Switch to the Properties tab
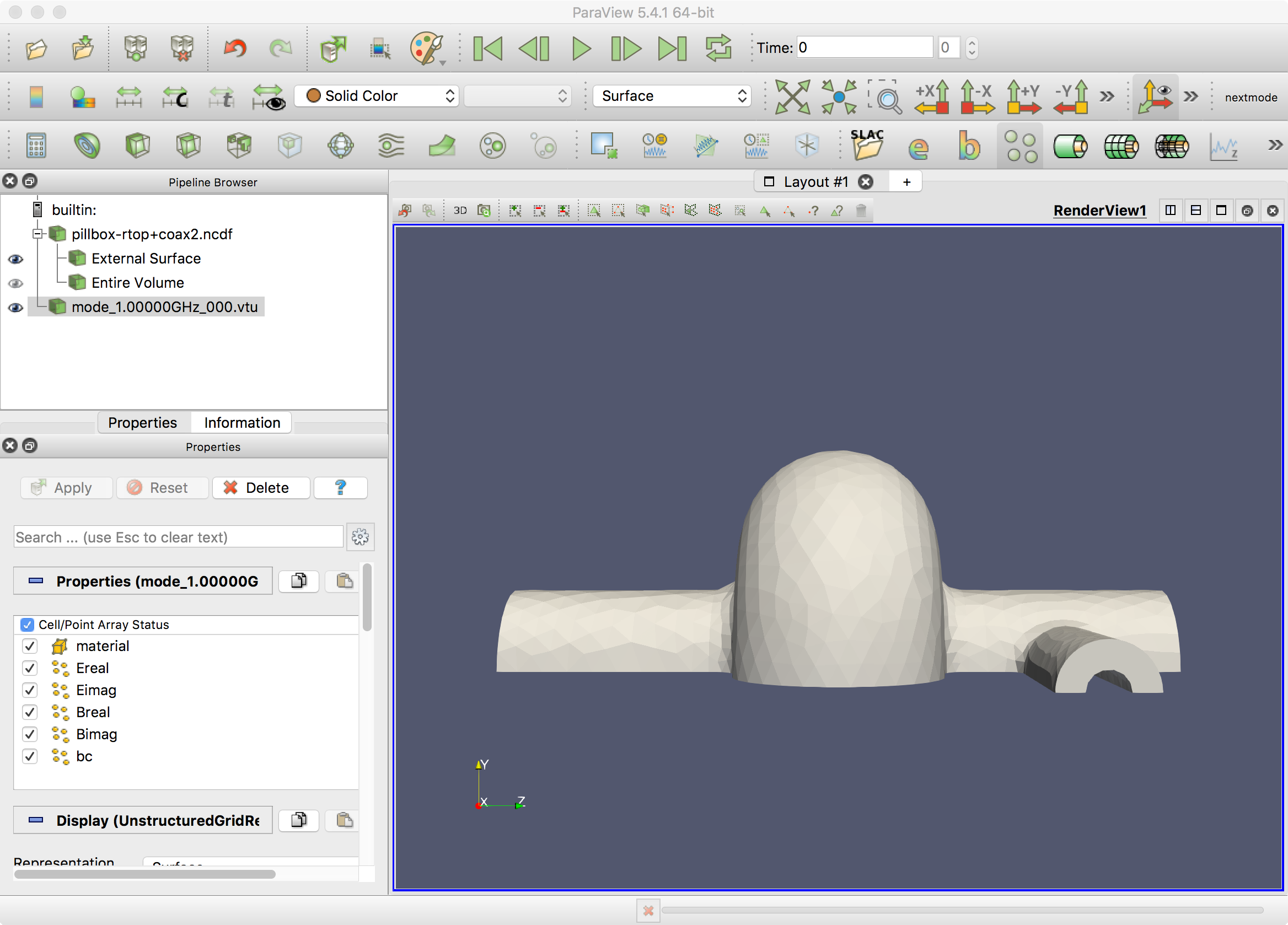Screen dimensions: 1288x925 [x=143, y=422]
